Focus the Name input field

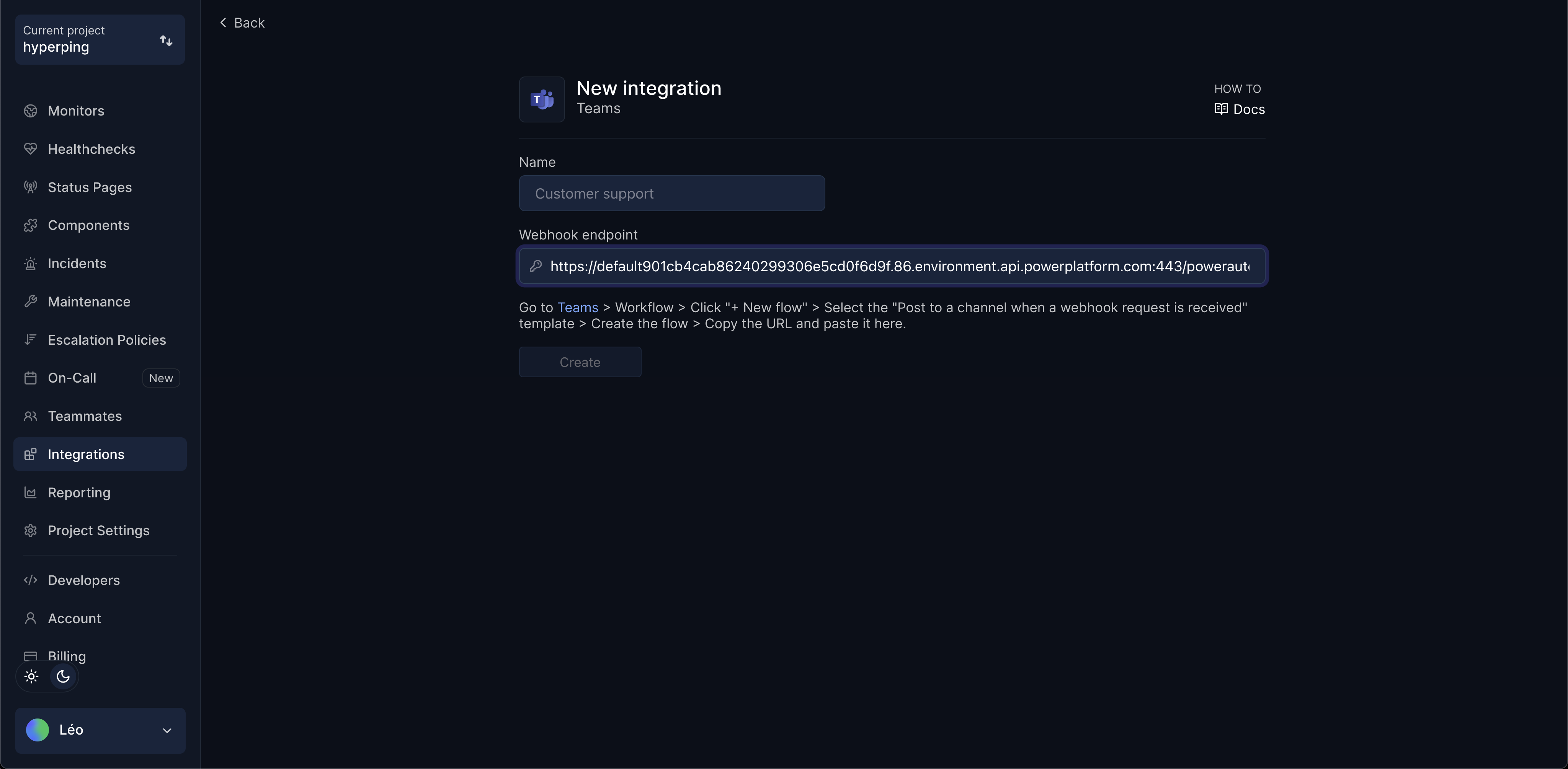pyautogui.click(x=671, y=194)
